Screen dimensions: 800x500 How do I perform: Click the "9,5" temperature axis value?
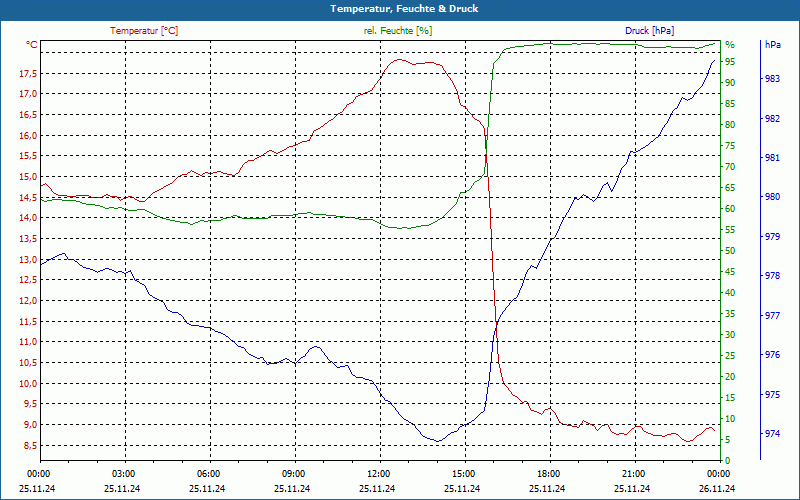pyautogui.click(x=30, y=404)
